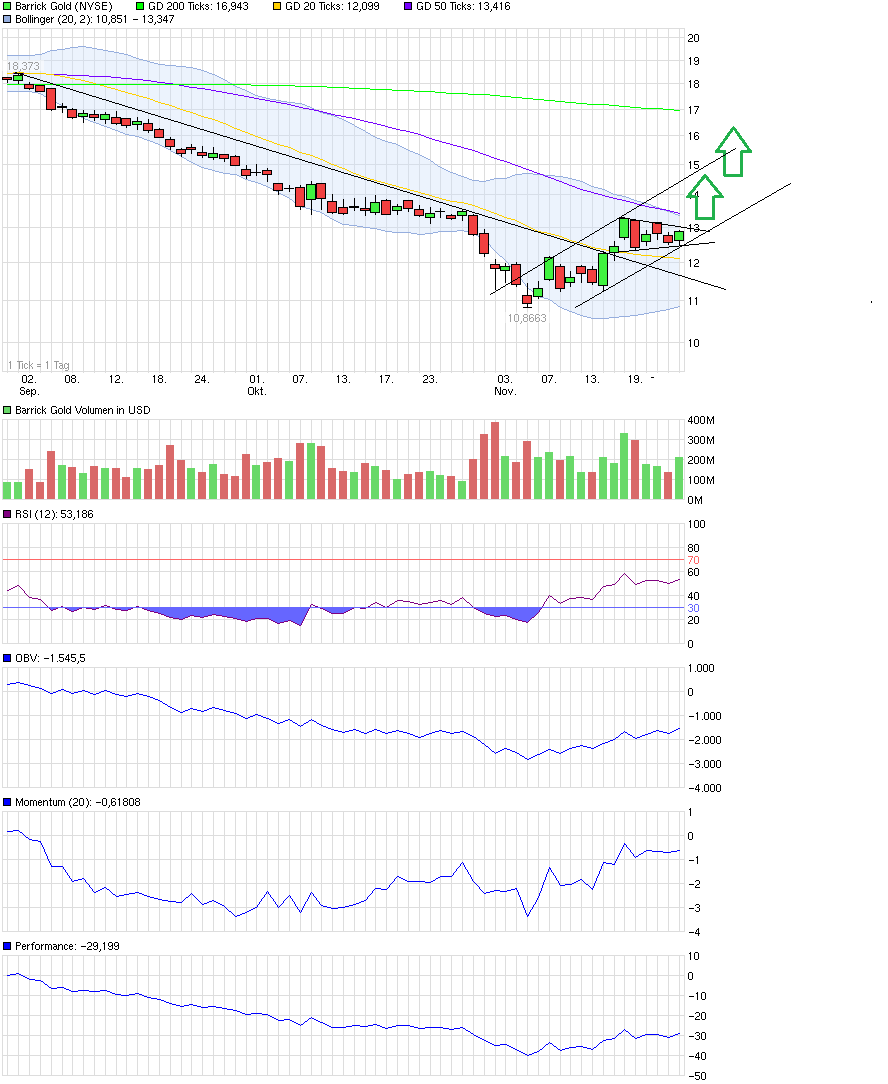
Task: Click the '01. Okt.' date axis label
Action: pos(257,385)
